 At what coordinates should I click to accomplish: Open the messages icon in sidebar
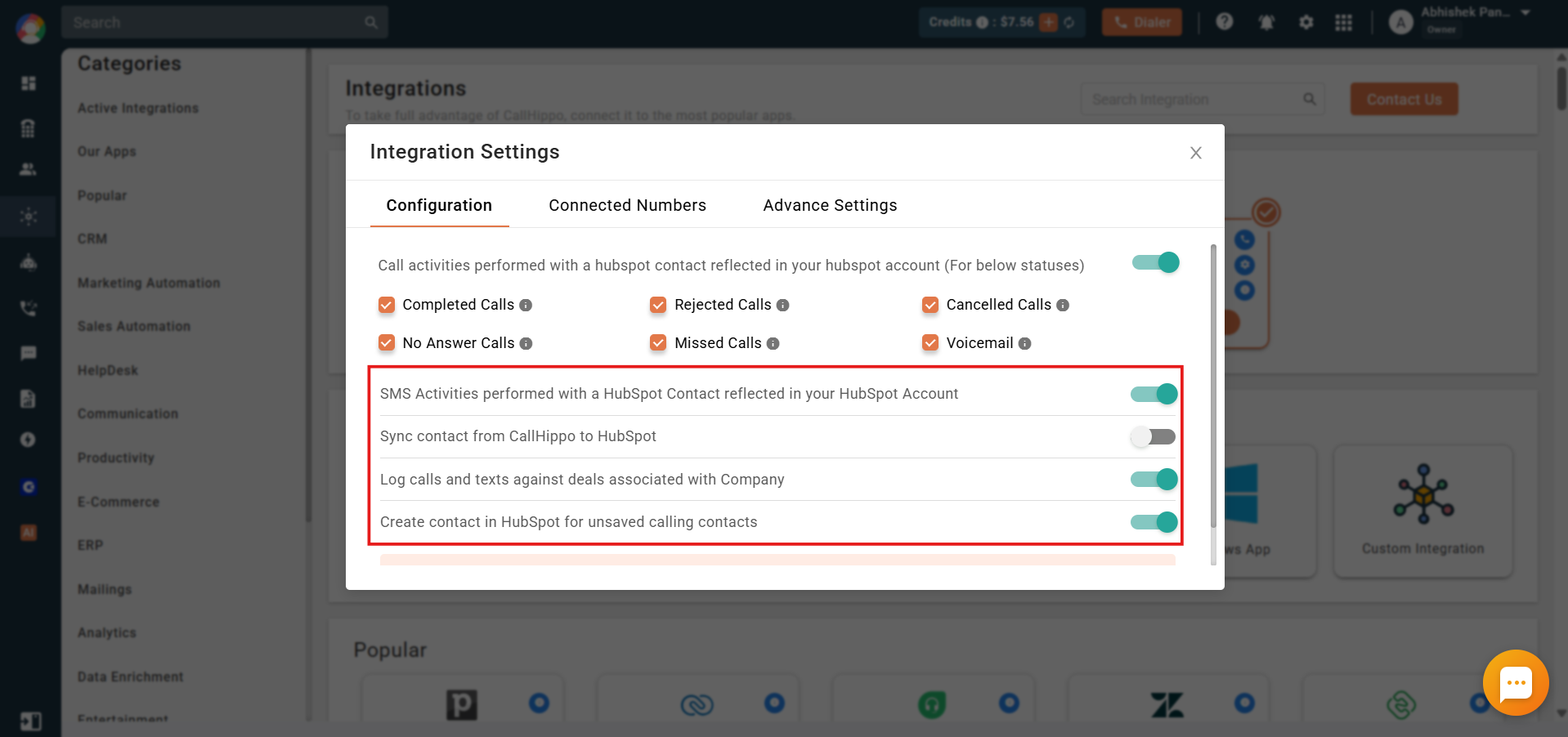click(29, 353)
